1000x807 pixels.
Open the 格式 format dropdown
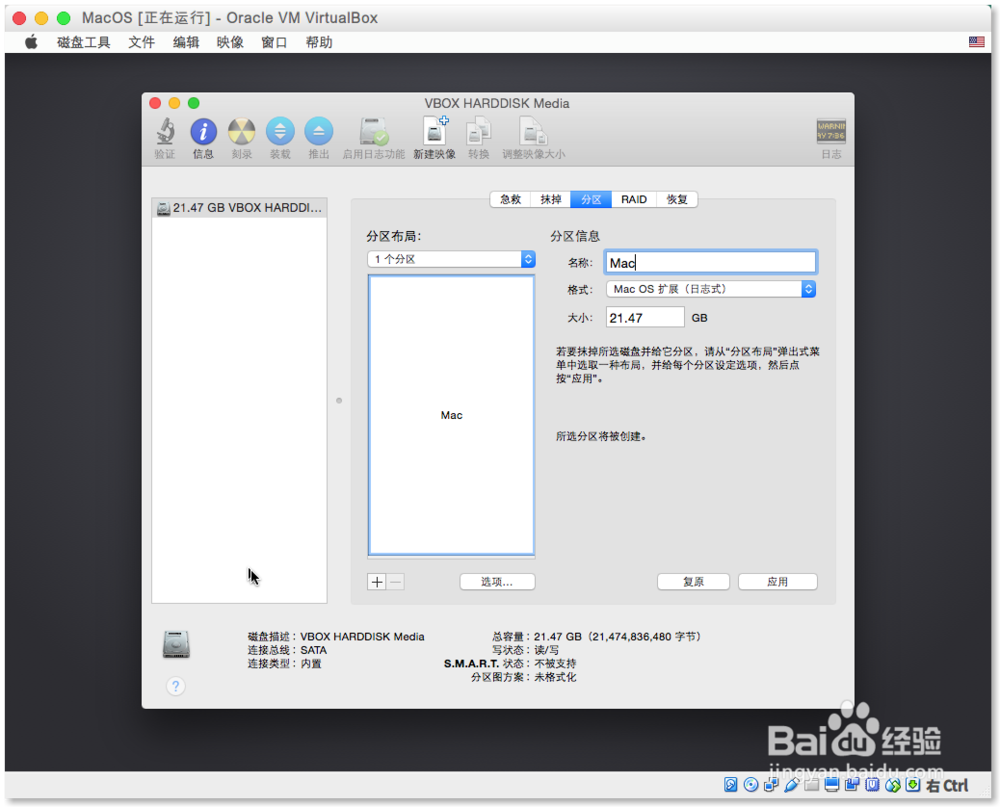pyautogui.click(x=710, y=288)
